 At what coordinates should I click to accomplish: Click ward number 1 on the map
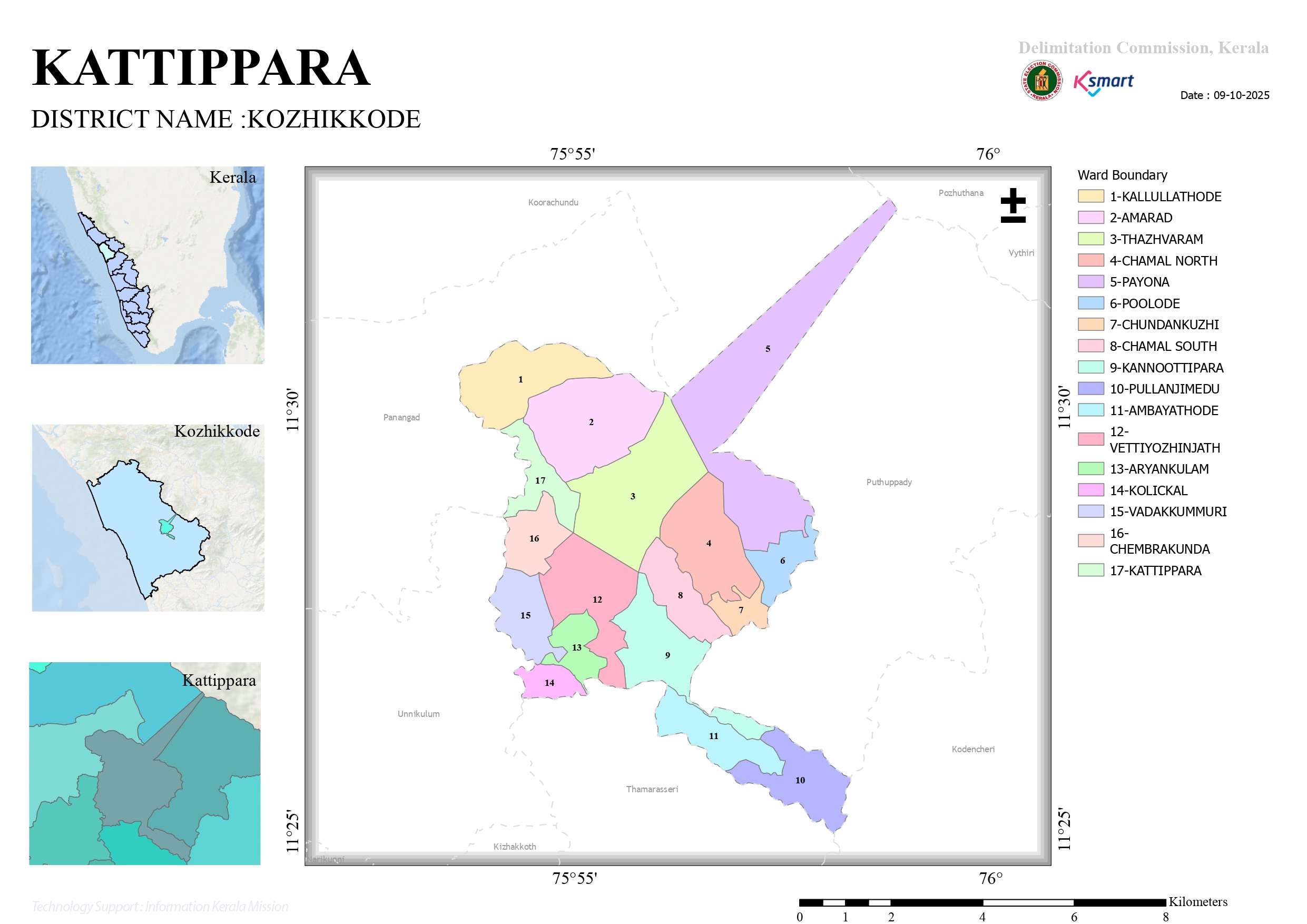click(x=520, y=380)
